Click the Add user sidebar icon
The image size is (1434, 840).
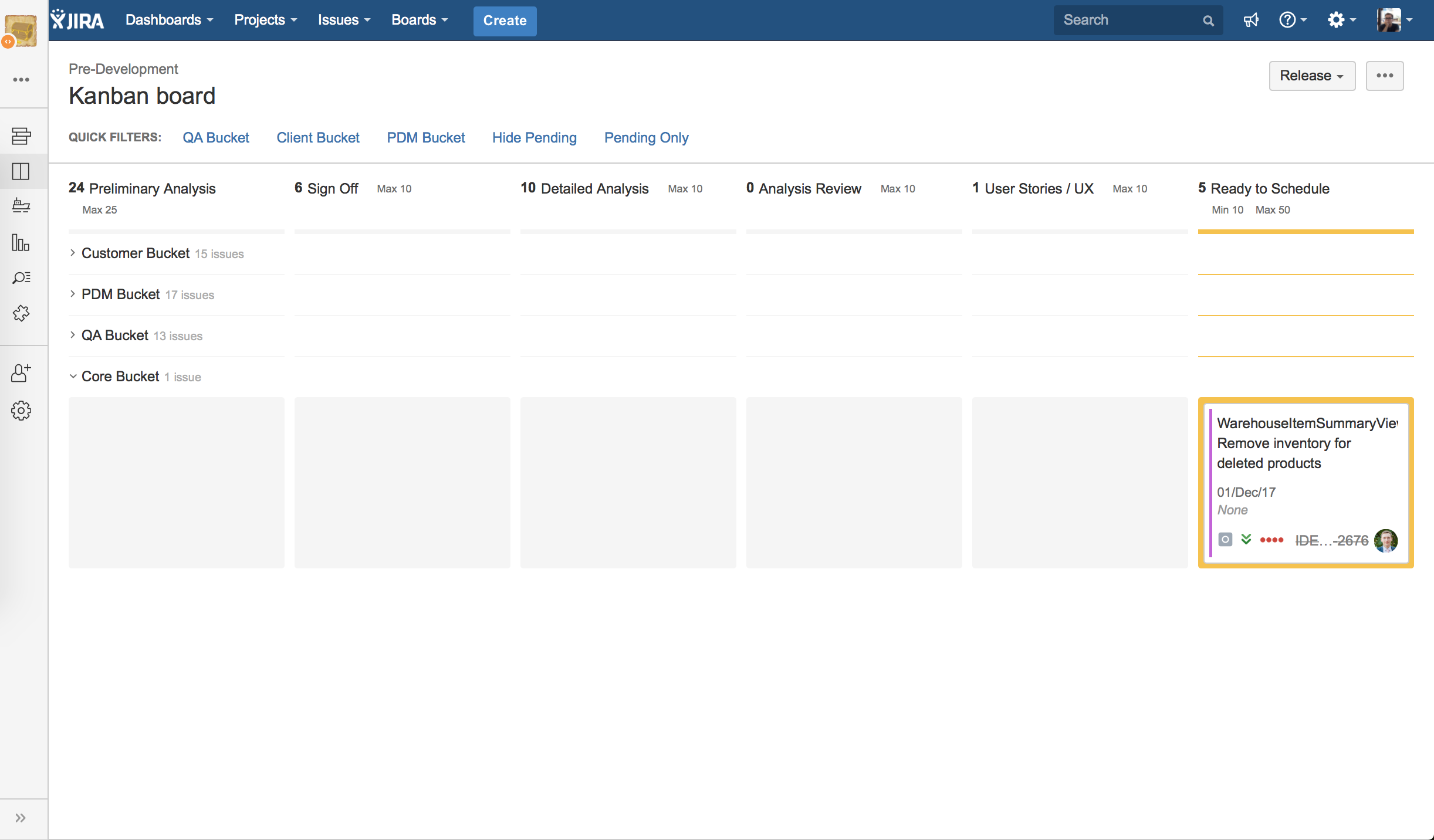click(21, 373)
